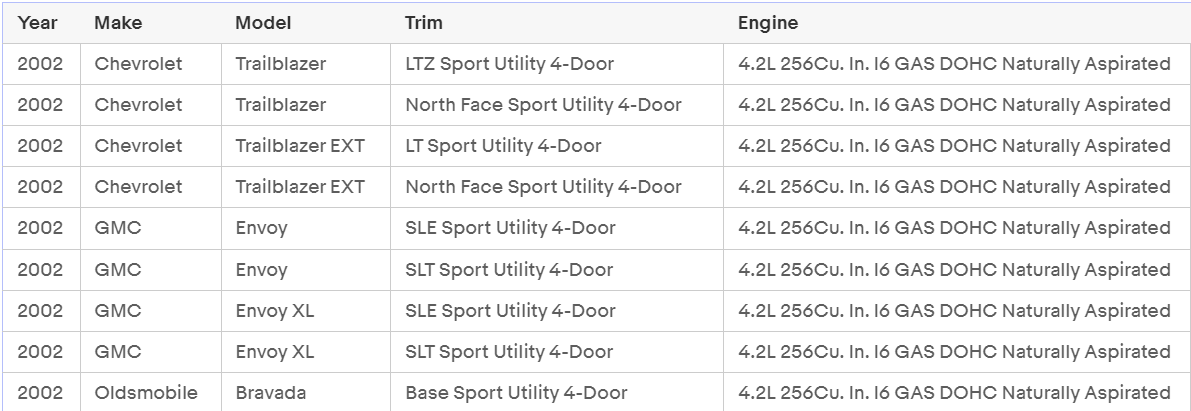Screen dimensions: 1191x411
Task: Click the Make column header
Action: coord(118,23)
